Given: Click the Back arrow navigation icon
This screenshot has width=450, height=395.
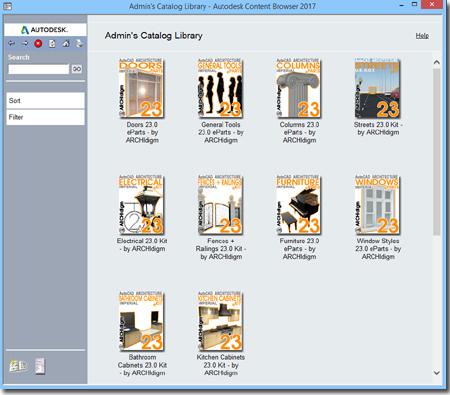Looking at the screenshot, I should (x=12, y=43).
